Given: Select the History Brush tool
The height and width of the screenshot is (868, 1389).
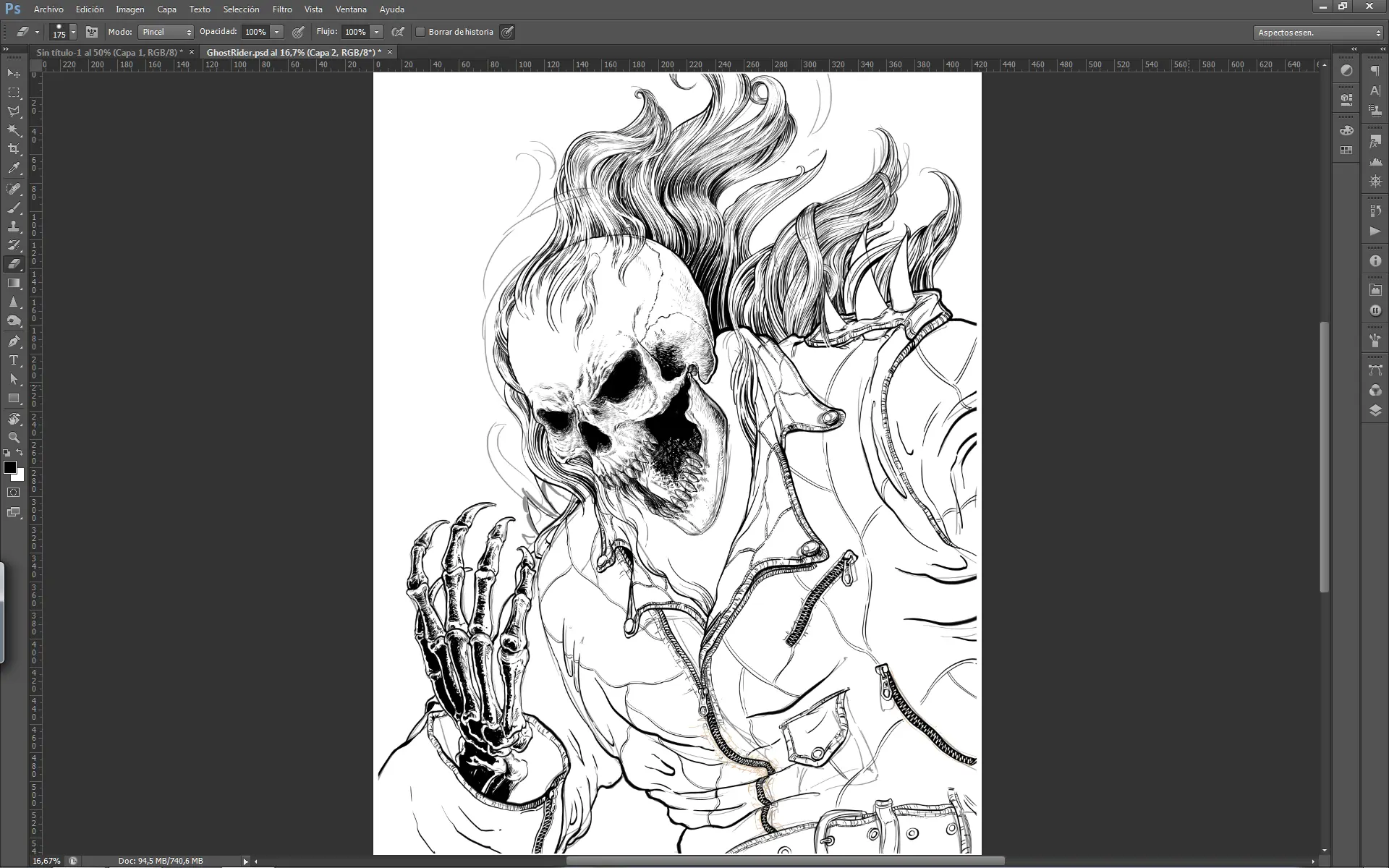Looking at the screenshot, I should (x=14, y=245).
